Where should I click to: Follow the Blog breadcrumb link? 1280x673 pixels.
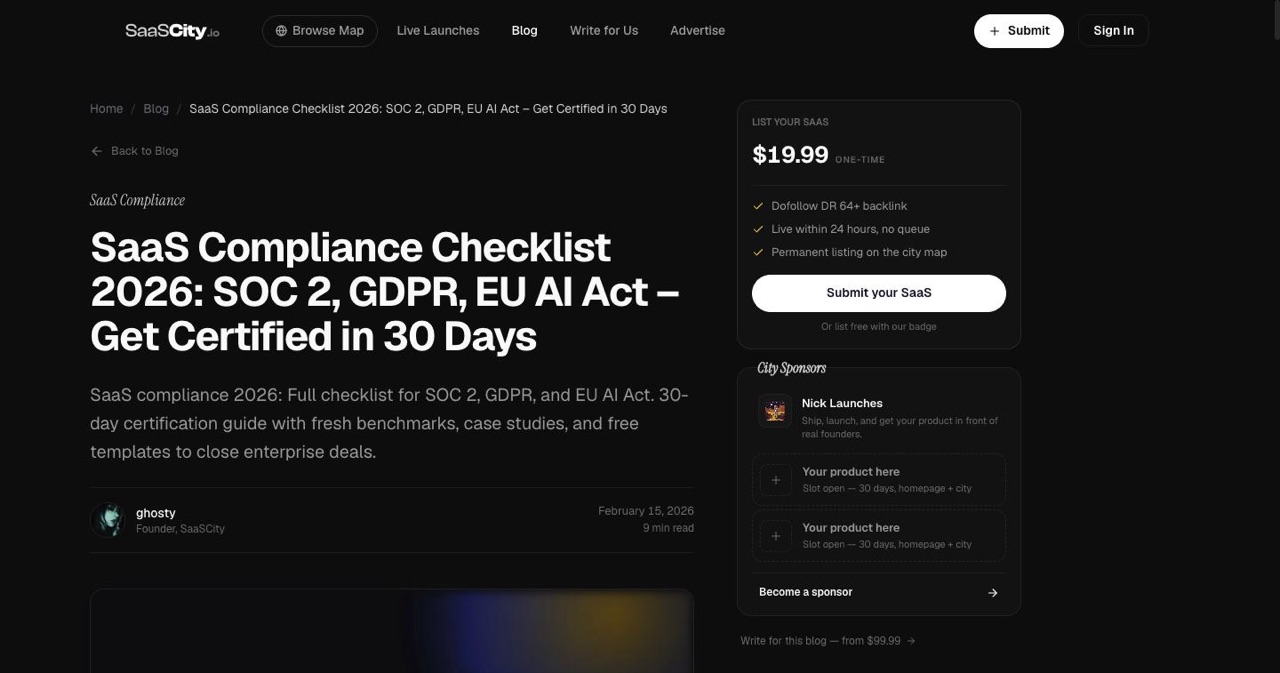[x=156, y=109]
